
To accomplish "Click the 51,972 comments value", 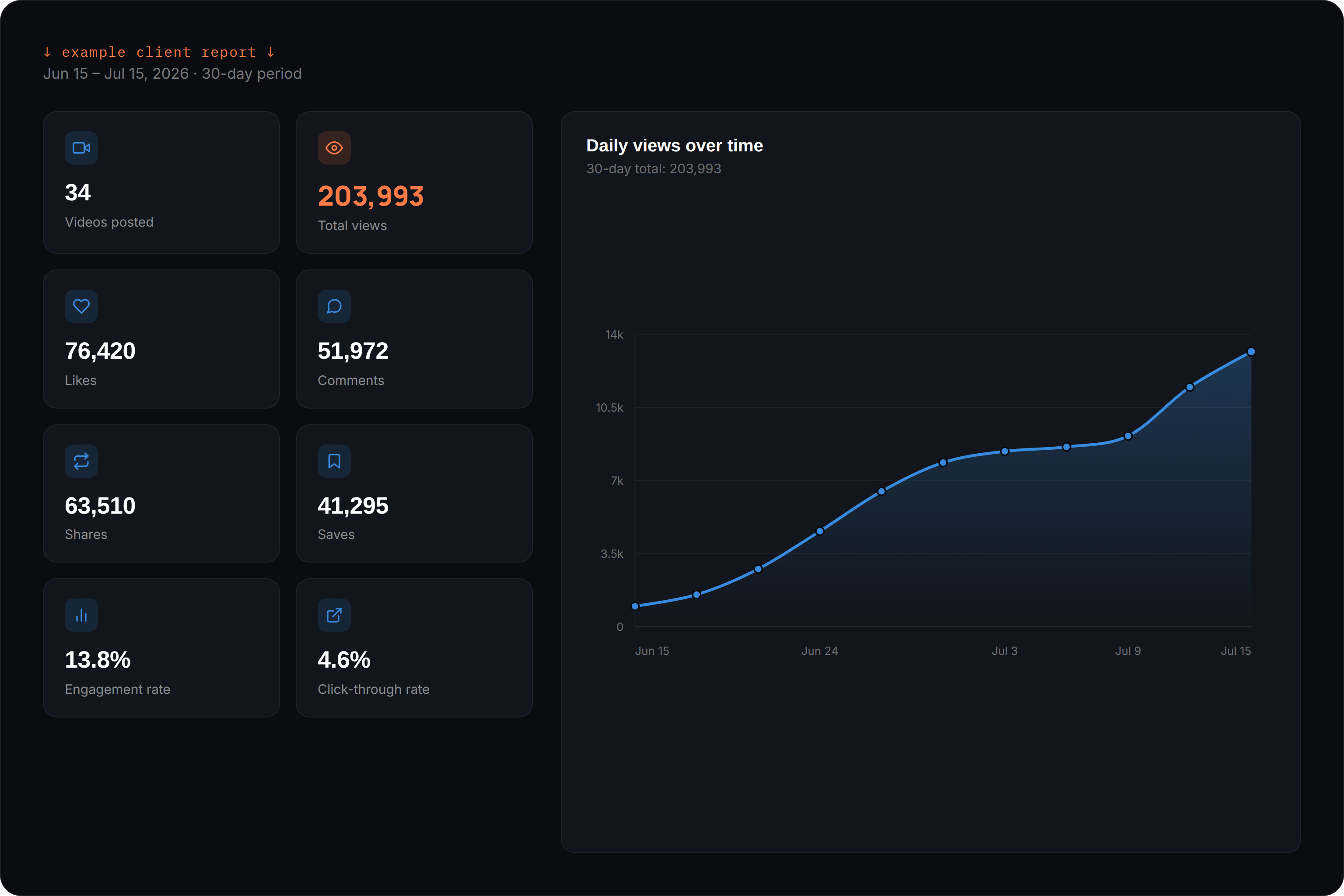I will pyautogui.click(x=353, y=351).
